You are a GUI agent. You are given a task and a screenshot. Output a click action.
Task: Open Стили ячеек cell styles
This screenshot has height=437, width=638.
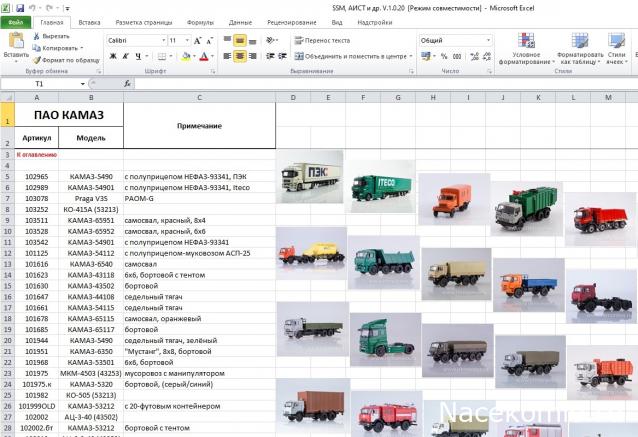click(616, 48)
